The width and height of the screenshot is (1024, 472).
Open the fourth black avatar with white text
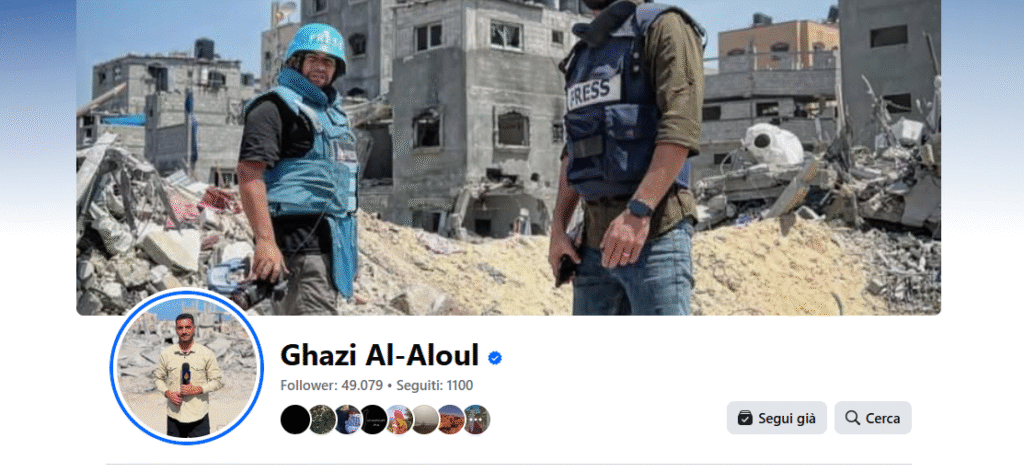(x=374, y=419)
